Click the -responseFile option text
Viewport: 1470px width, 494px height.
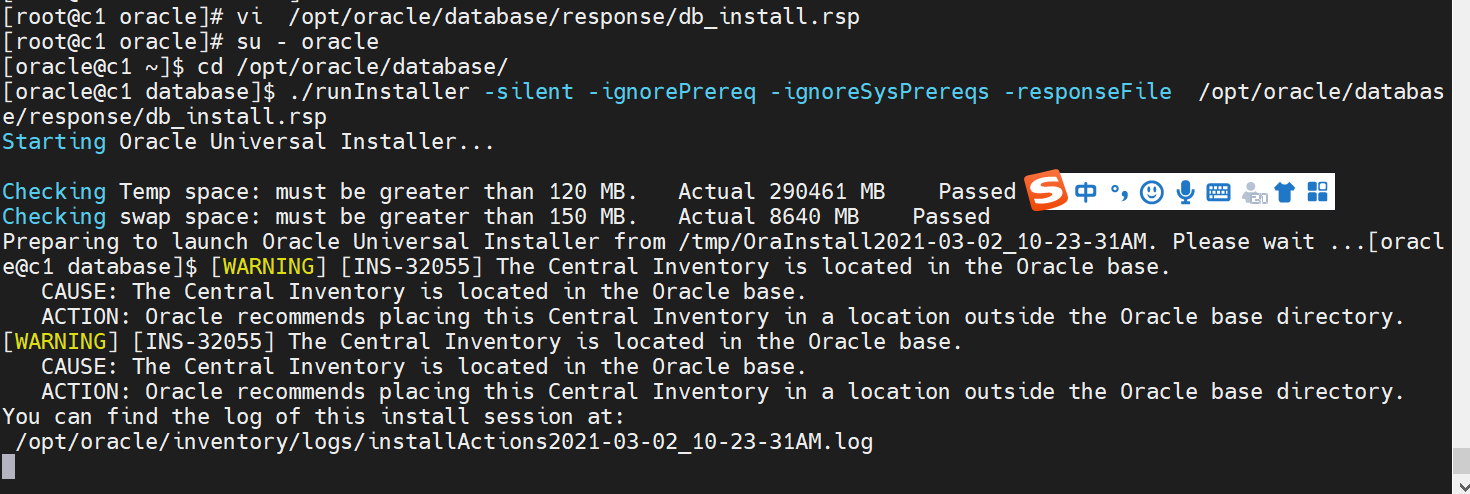click(1087, 92)
